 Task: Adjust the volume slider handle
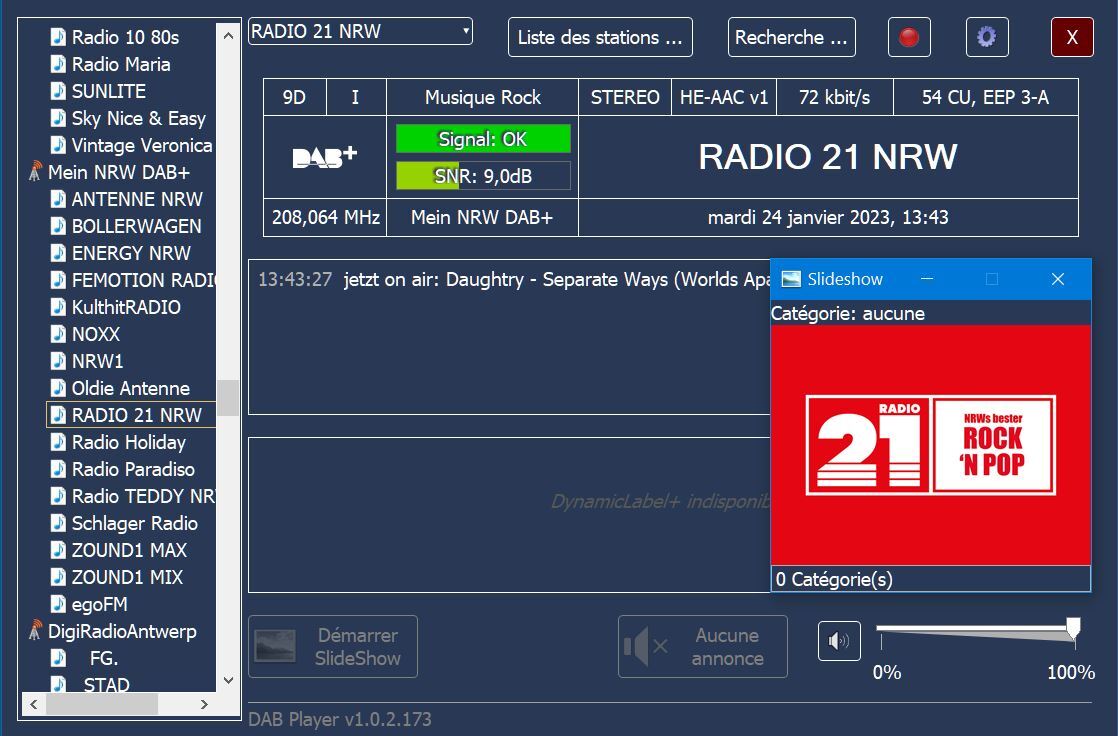pyautogui.click(x=1073, y=629)
